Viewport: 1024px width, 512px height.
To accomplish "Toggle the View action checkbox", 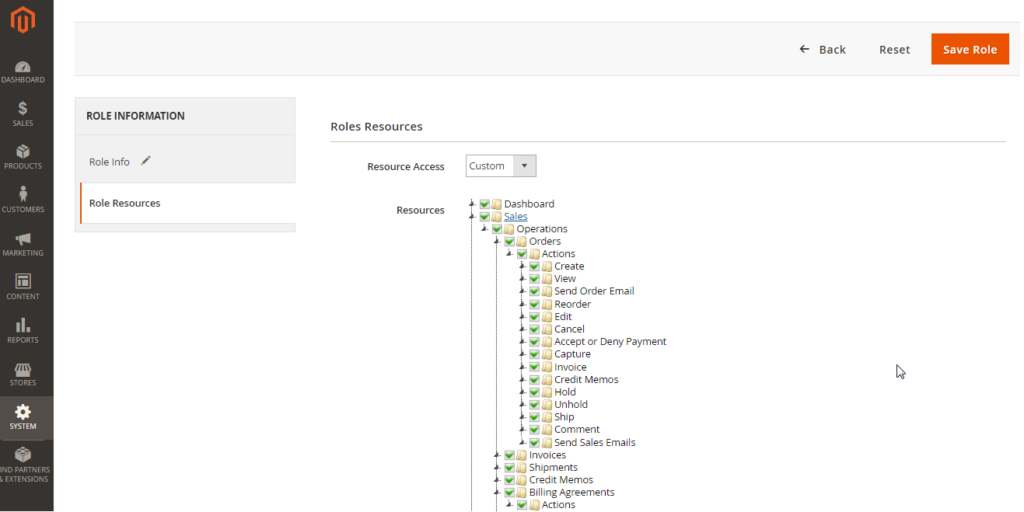I will (534, 279).
